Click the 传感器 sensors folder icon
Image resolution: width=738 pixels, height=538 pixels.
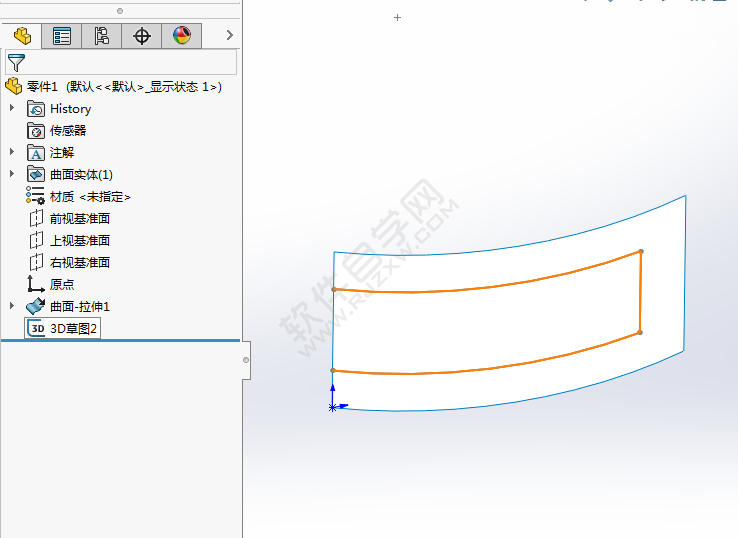pos(36,131)
